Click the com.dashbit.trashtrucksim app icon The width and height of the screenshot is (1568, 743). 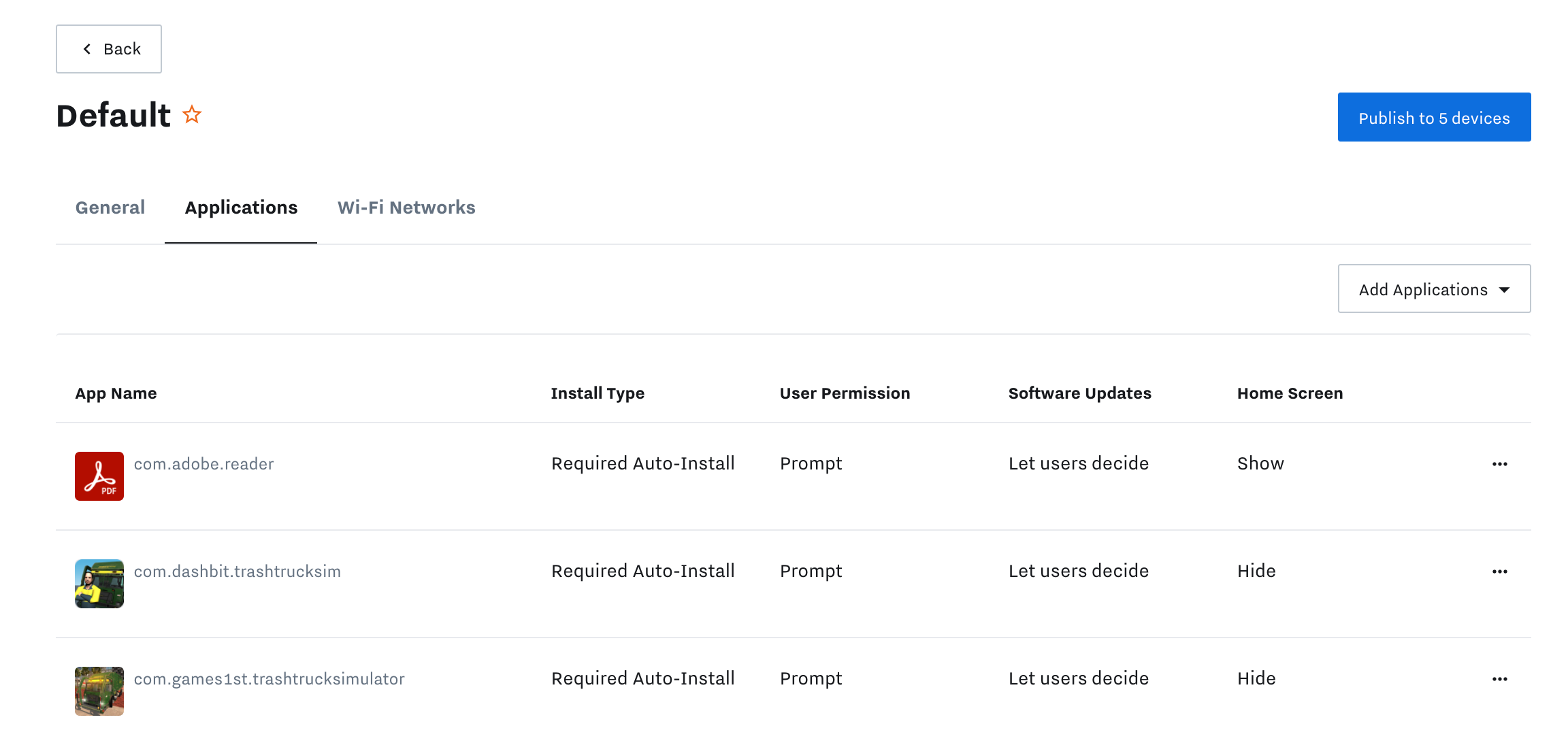99,583
